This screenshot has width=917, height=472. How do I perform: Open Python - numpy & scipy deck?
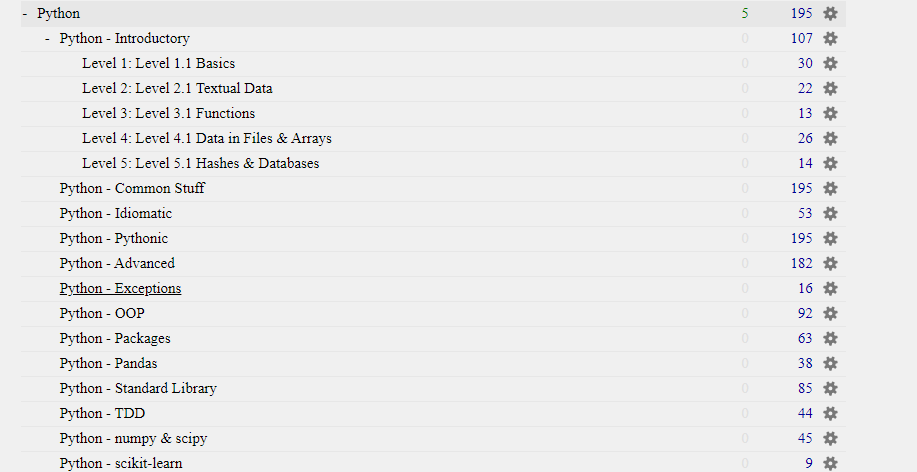pyautogui.click(x=133, y=439)
